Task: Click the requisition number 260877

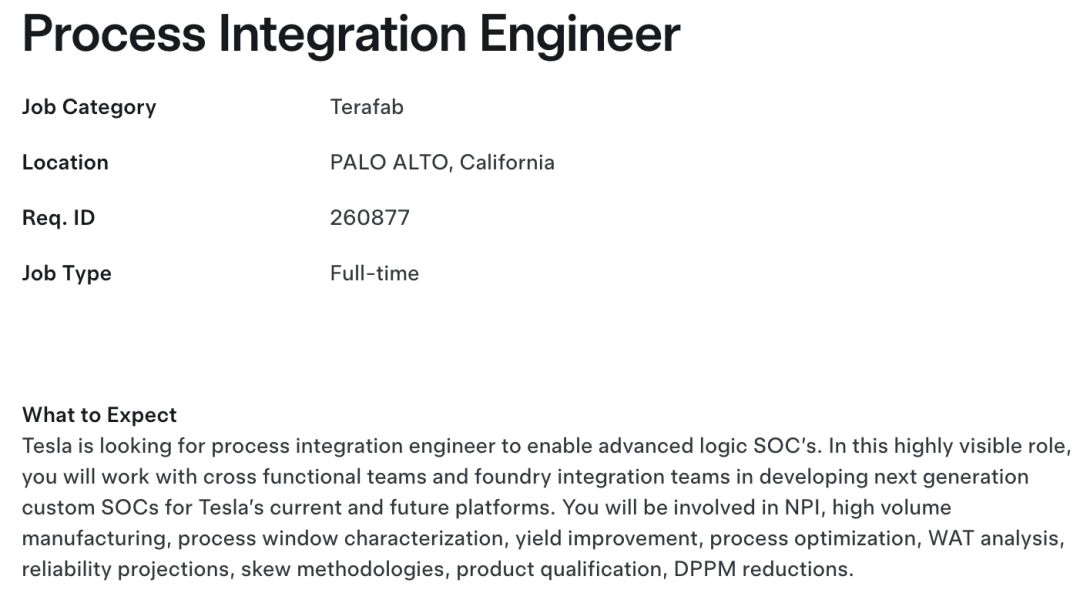Action: [x=370, y=217]
